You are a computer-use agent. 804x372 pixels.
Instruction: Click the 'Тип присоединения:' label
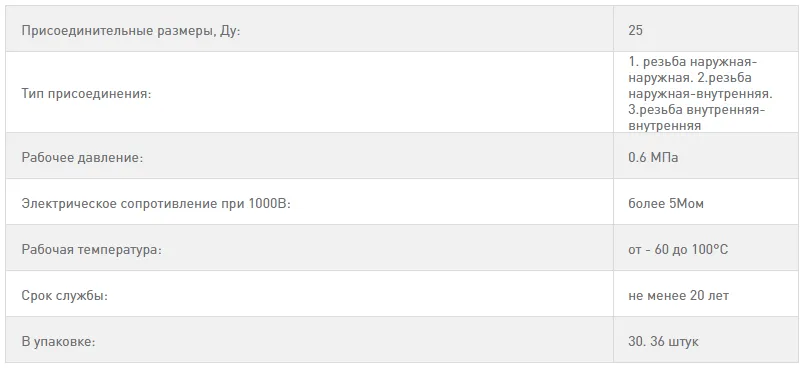click(86, 94)
